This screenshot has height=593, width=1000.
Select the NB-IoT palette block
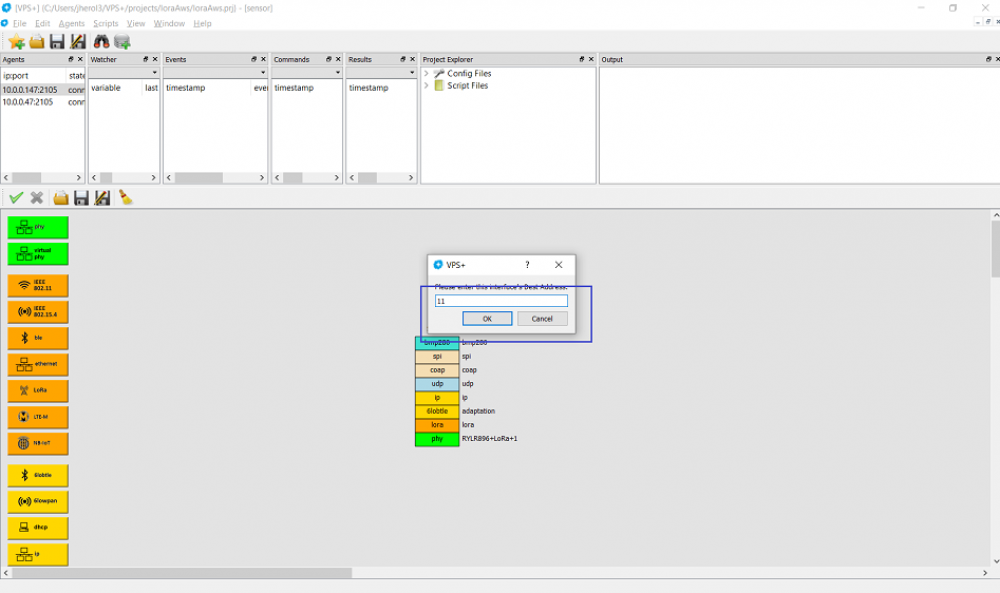click(x=38, y=443)
